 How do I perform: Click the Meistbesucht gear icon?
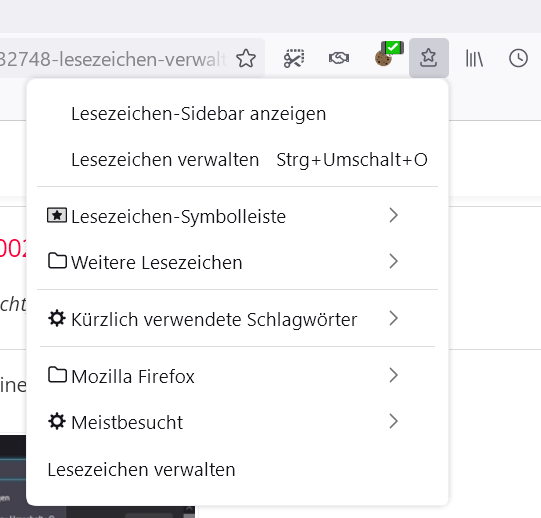[57, 421]
